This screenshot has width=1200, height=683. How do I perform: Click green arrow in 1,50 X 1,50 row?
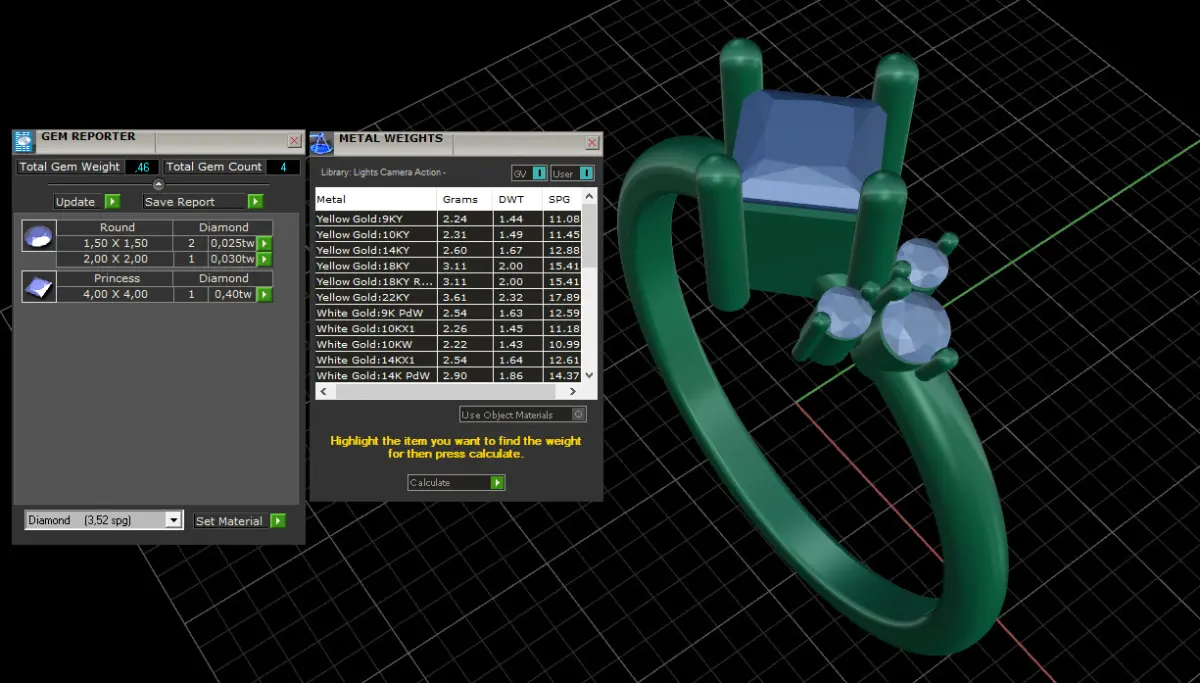point(265,243)
